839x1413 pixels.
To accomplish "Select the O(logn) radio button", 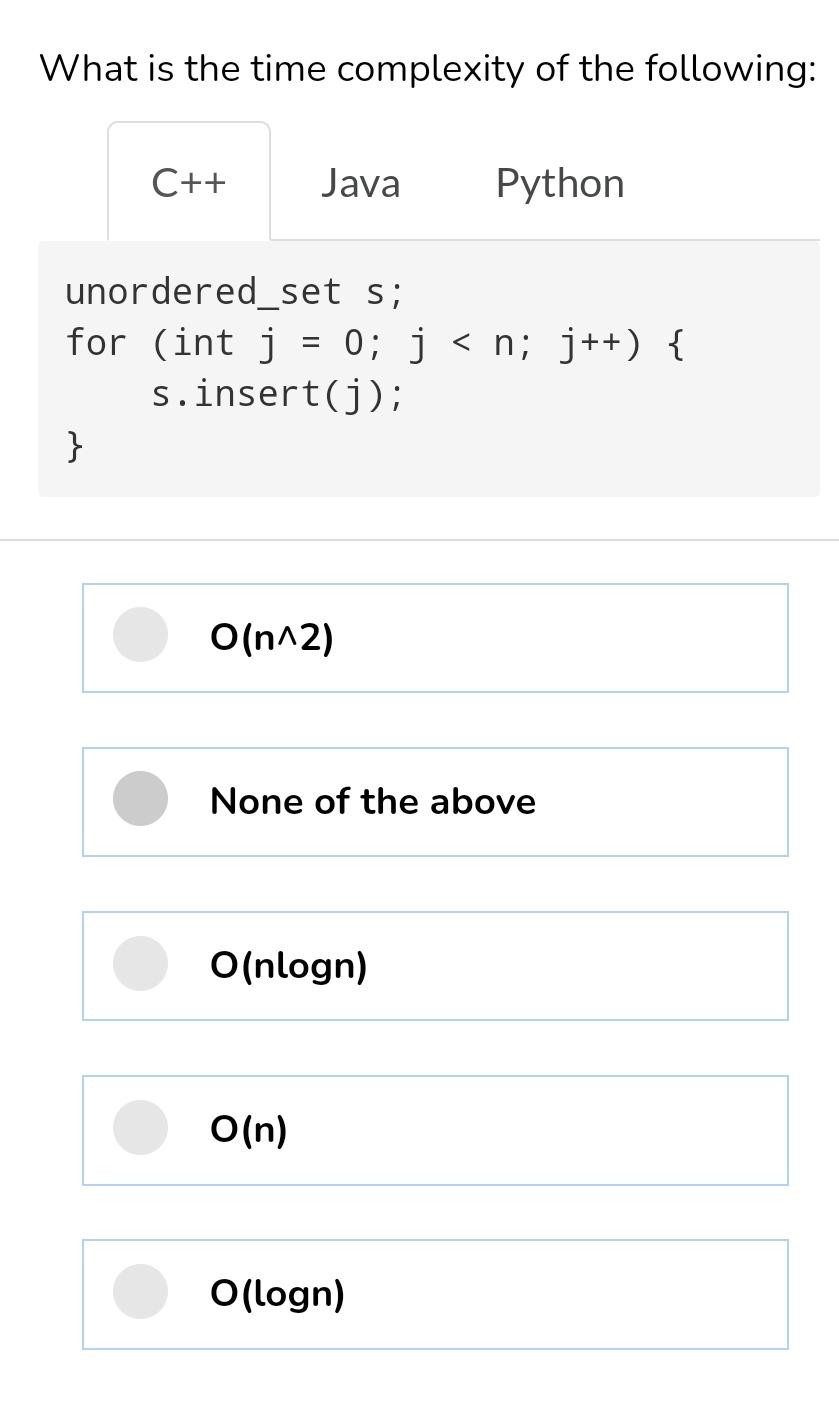I will [140, 1291].
